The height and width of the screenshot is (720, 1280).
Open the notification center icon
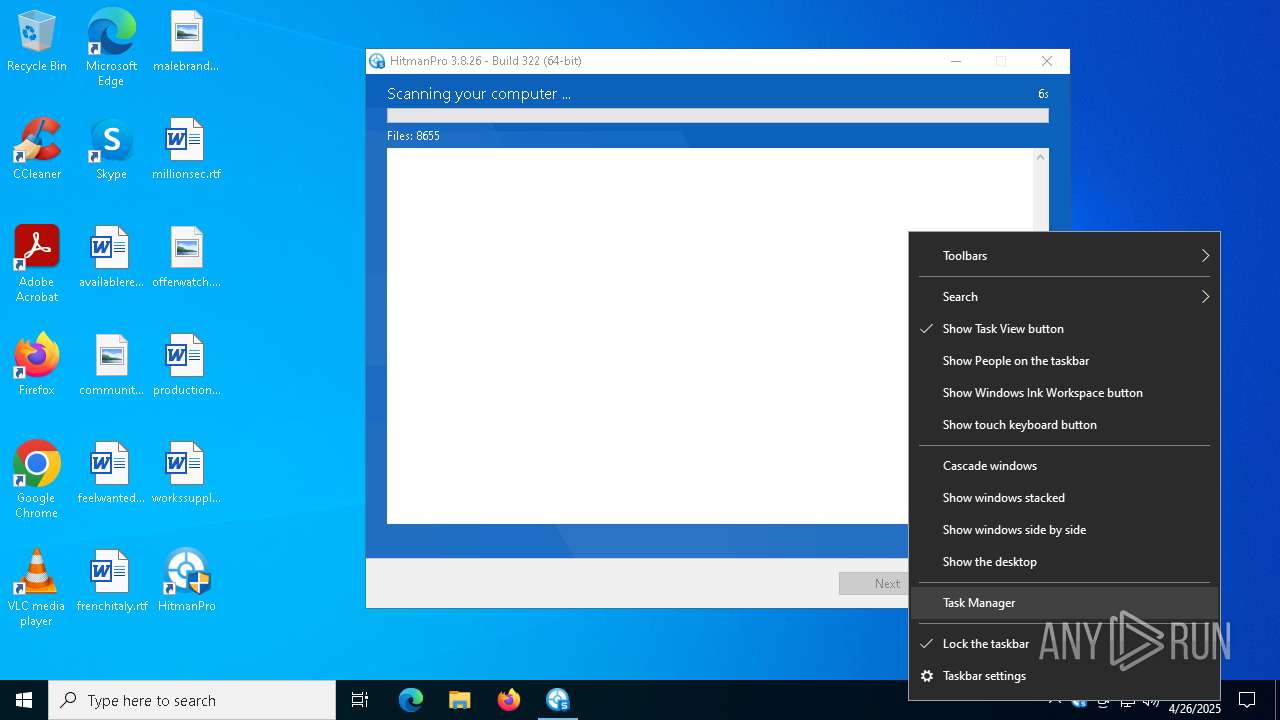coord(1247,700)
